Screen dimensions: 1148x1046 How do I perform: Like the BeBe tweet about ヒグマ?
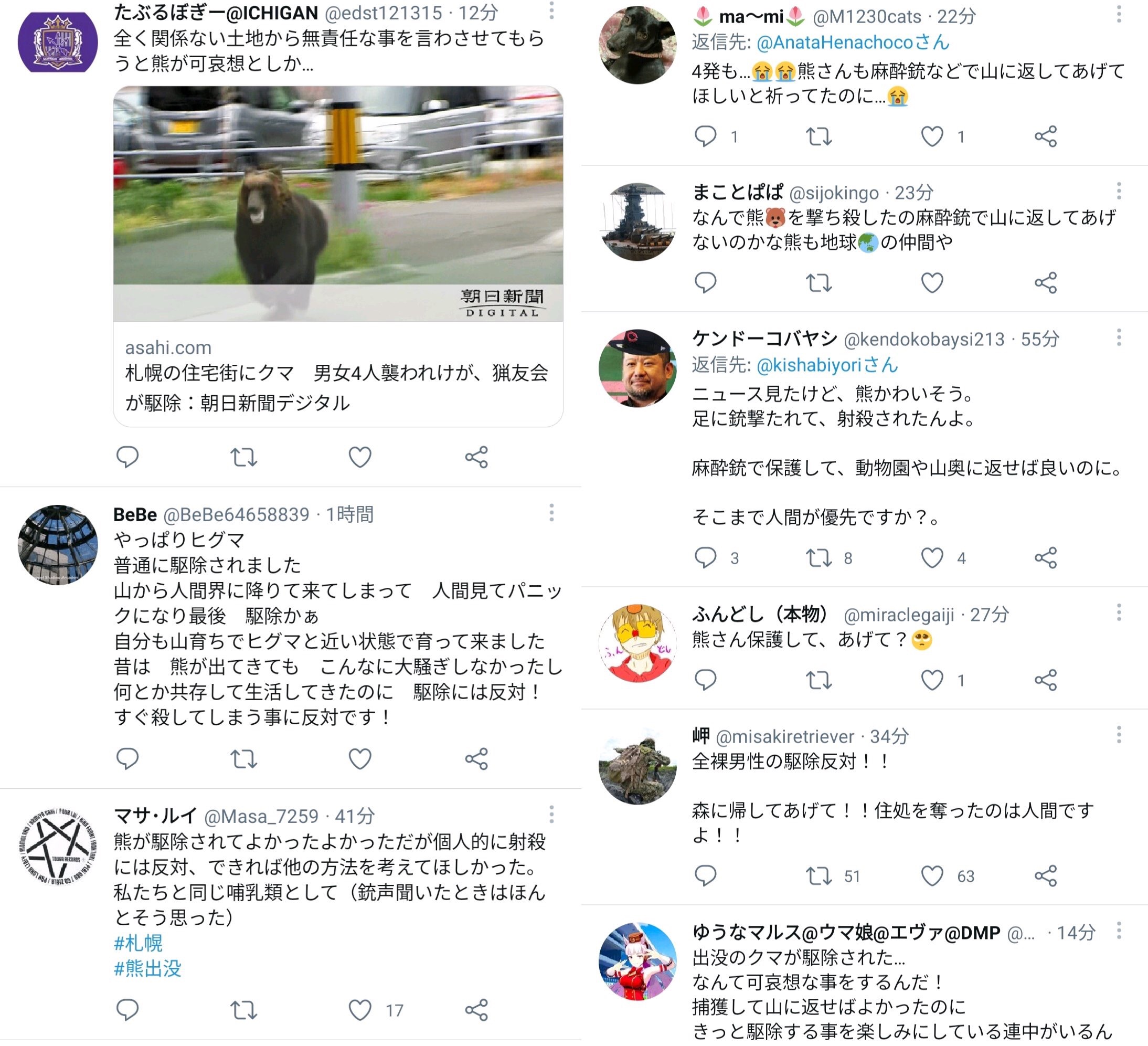[x=360, y=758]
